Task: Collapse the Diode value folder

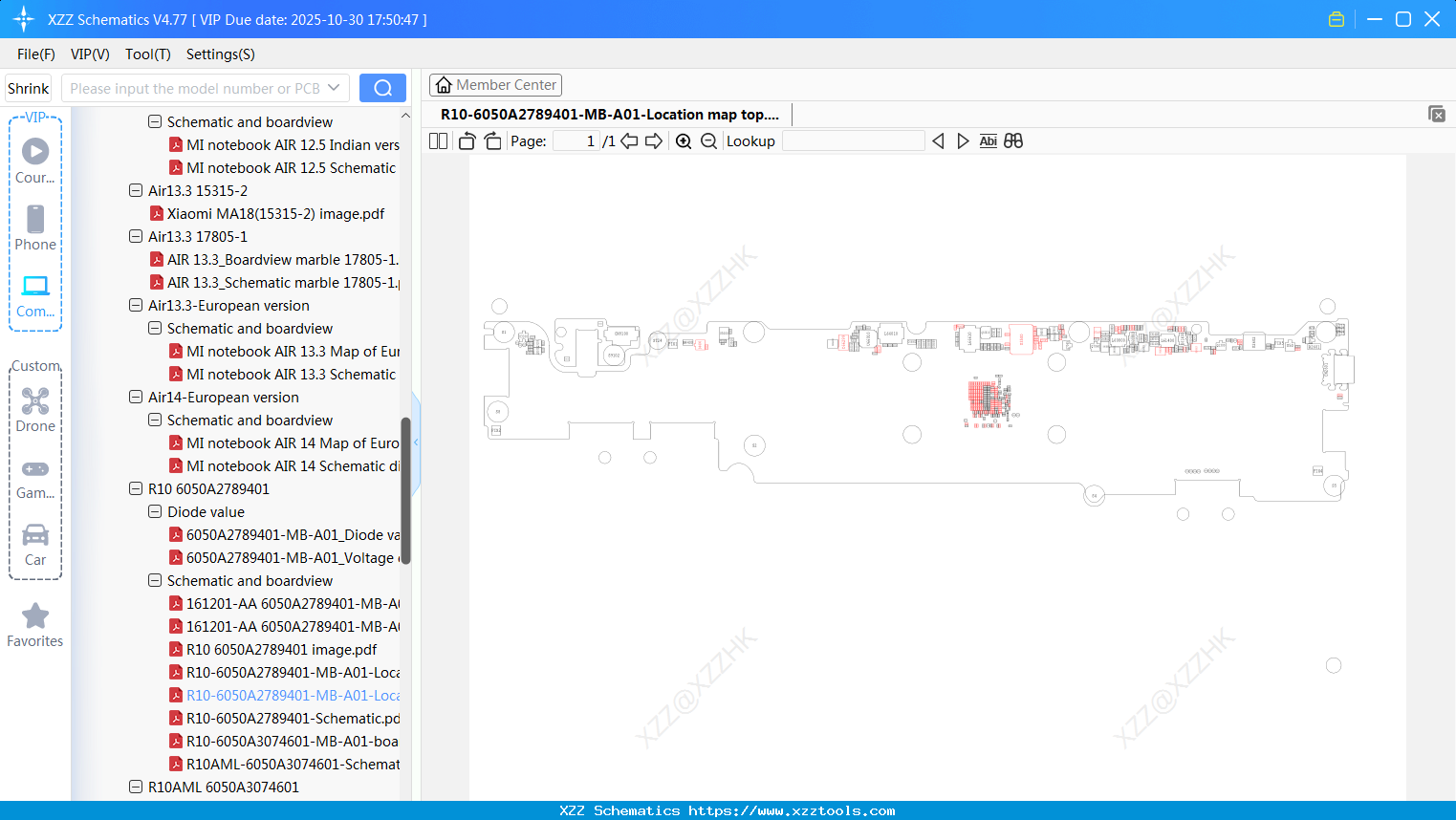Action: coord(155,511)
